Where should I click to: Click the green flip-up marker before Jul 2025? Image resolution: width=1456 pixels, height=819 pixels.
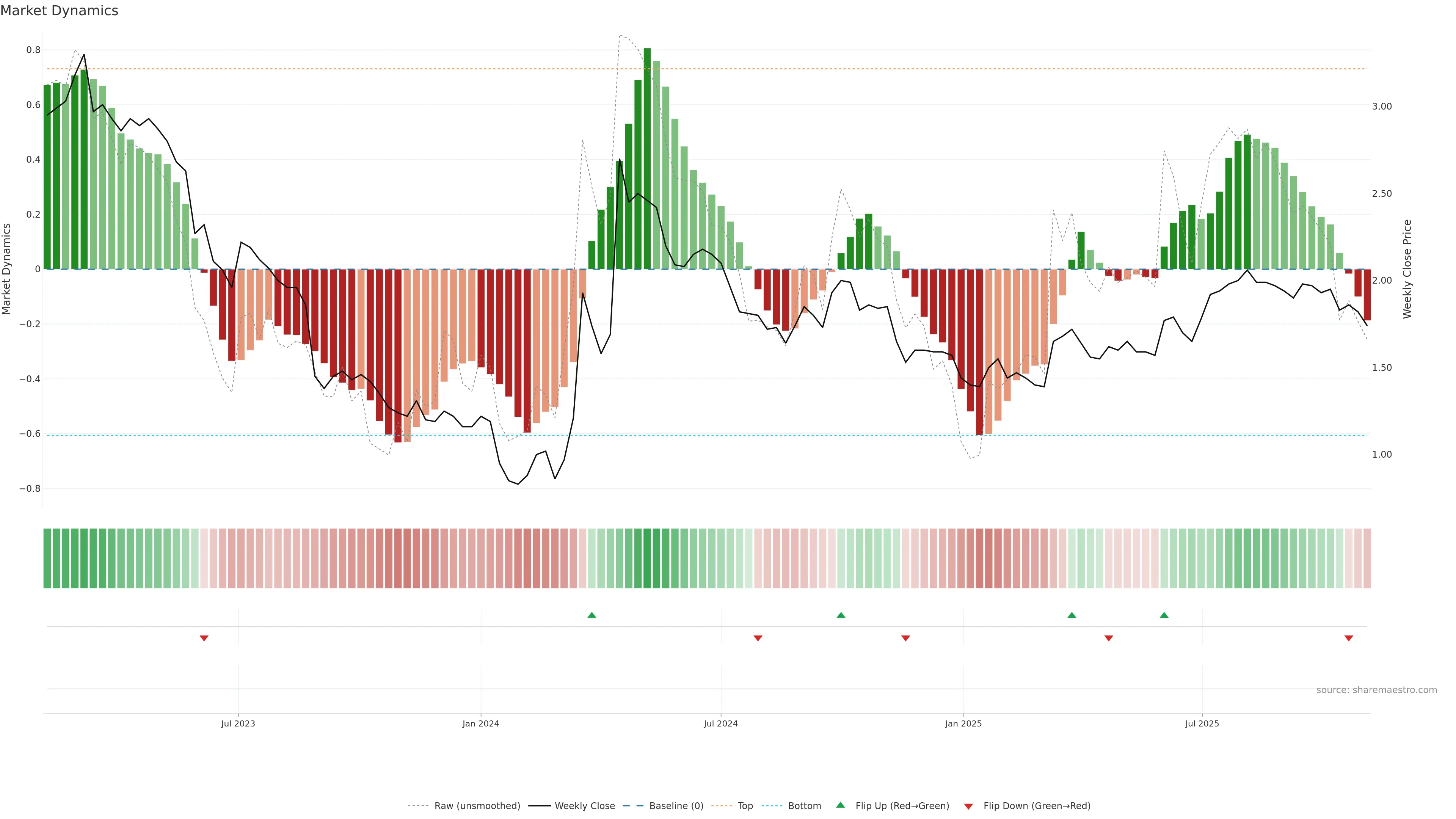point(1164,615)
